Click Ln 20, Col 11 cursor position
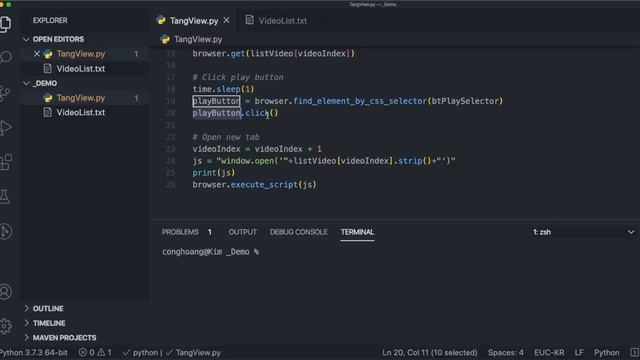Viewport: 640px width, 360px height. (x=429, y=352)
